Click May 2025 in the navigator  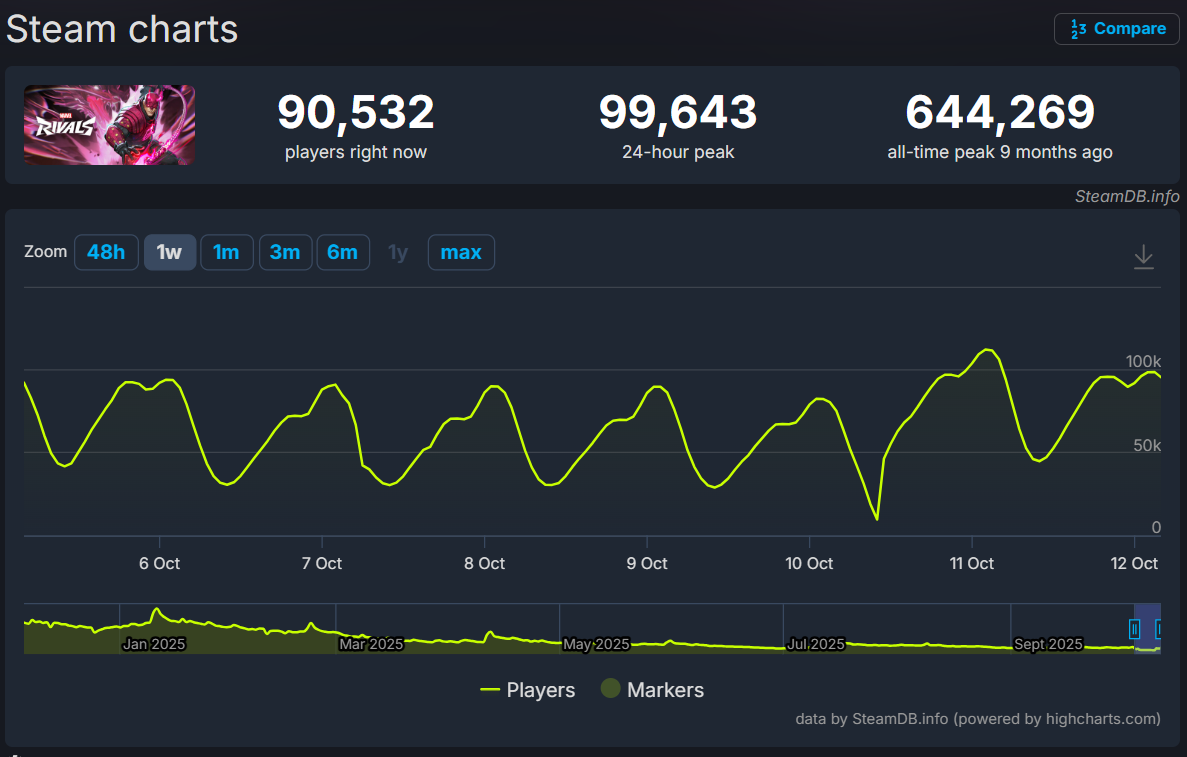596,644
